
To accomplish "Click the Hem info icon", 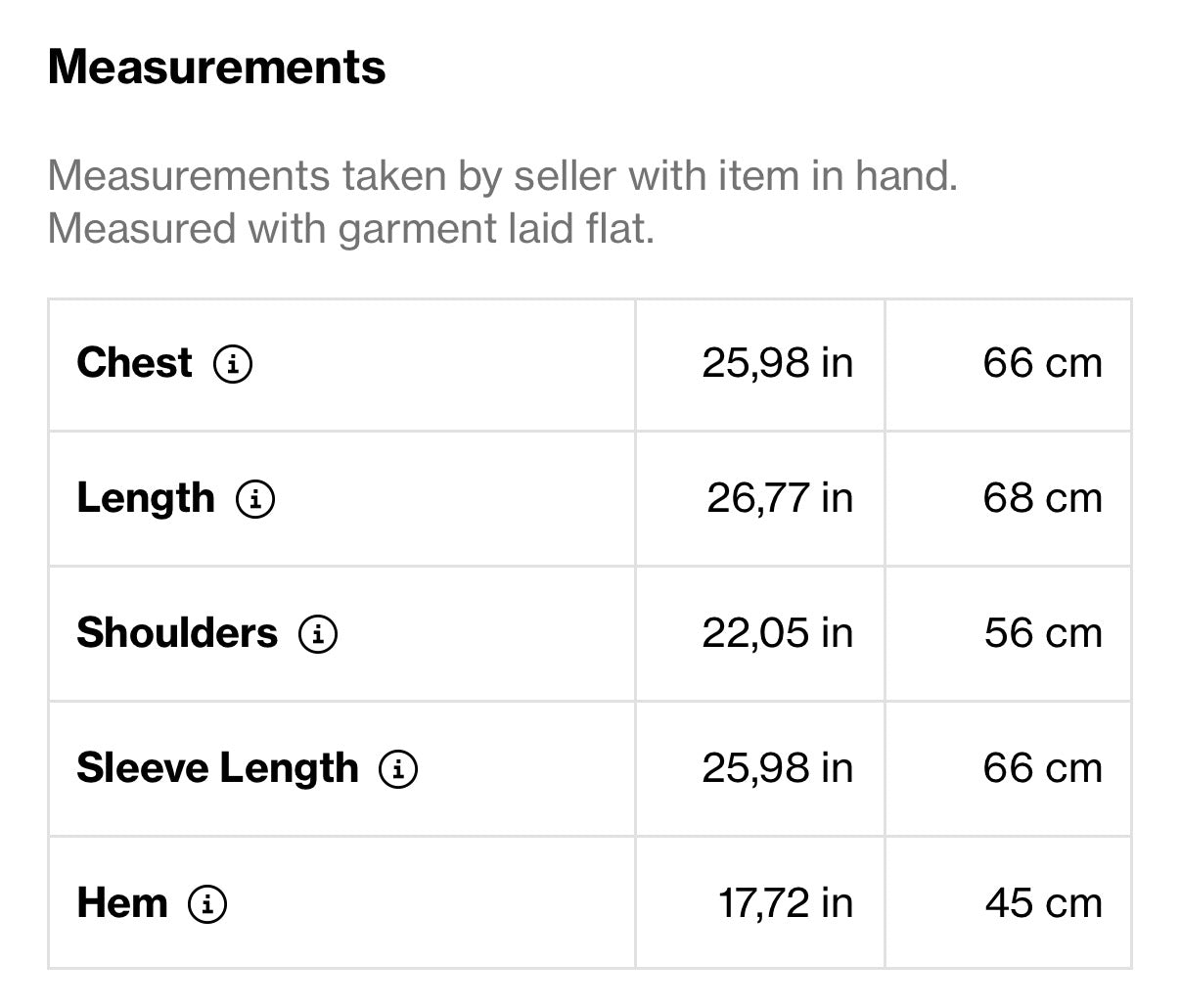I will [207, 904].
